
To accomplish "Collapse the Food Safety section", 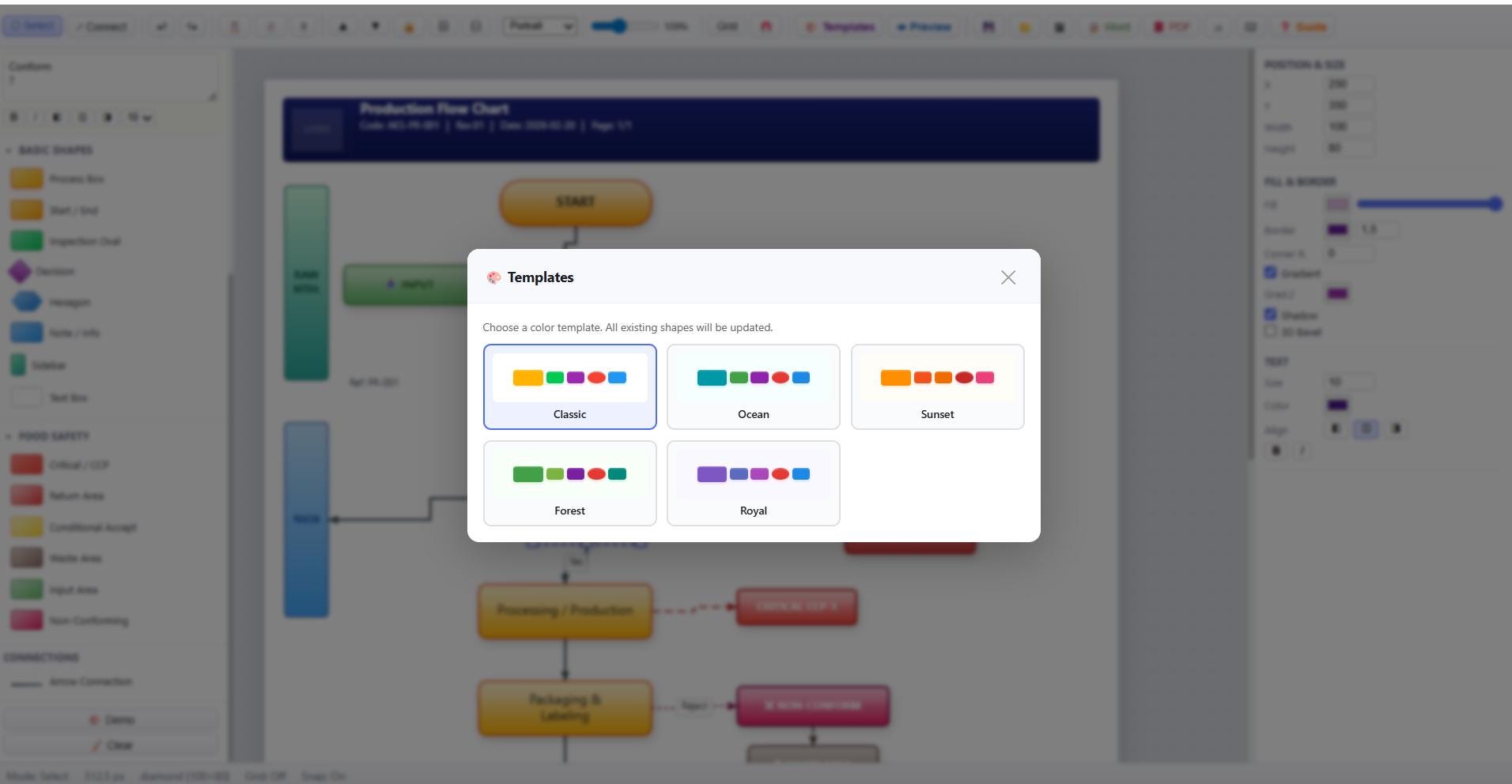I will point(47,436).
